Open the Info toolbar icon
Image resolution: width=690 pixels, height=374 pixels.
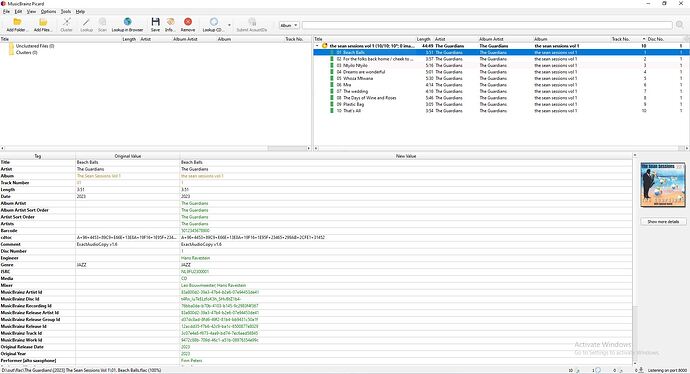[170, 22]
